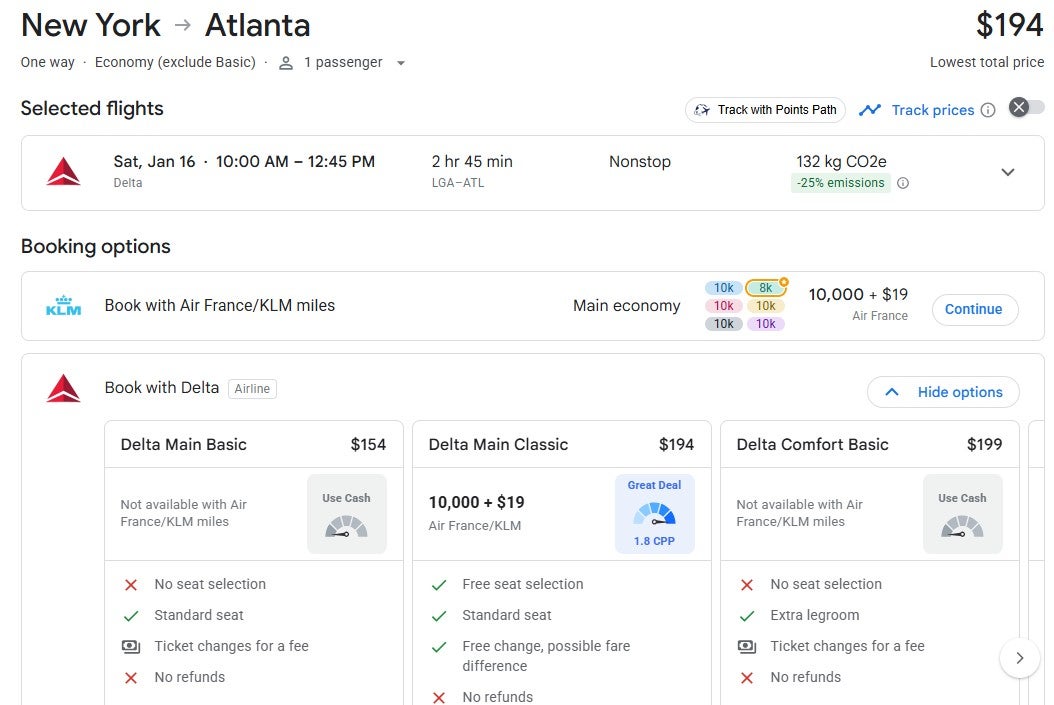Viewport: 1054px width, 705px height.
Task: Click the red X beside Comfort Basic No seat selection
Action: [747, 585]
